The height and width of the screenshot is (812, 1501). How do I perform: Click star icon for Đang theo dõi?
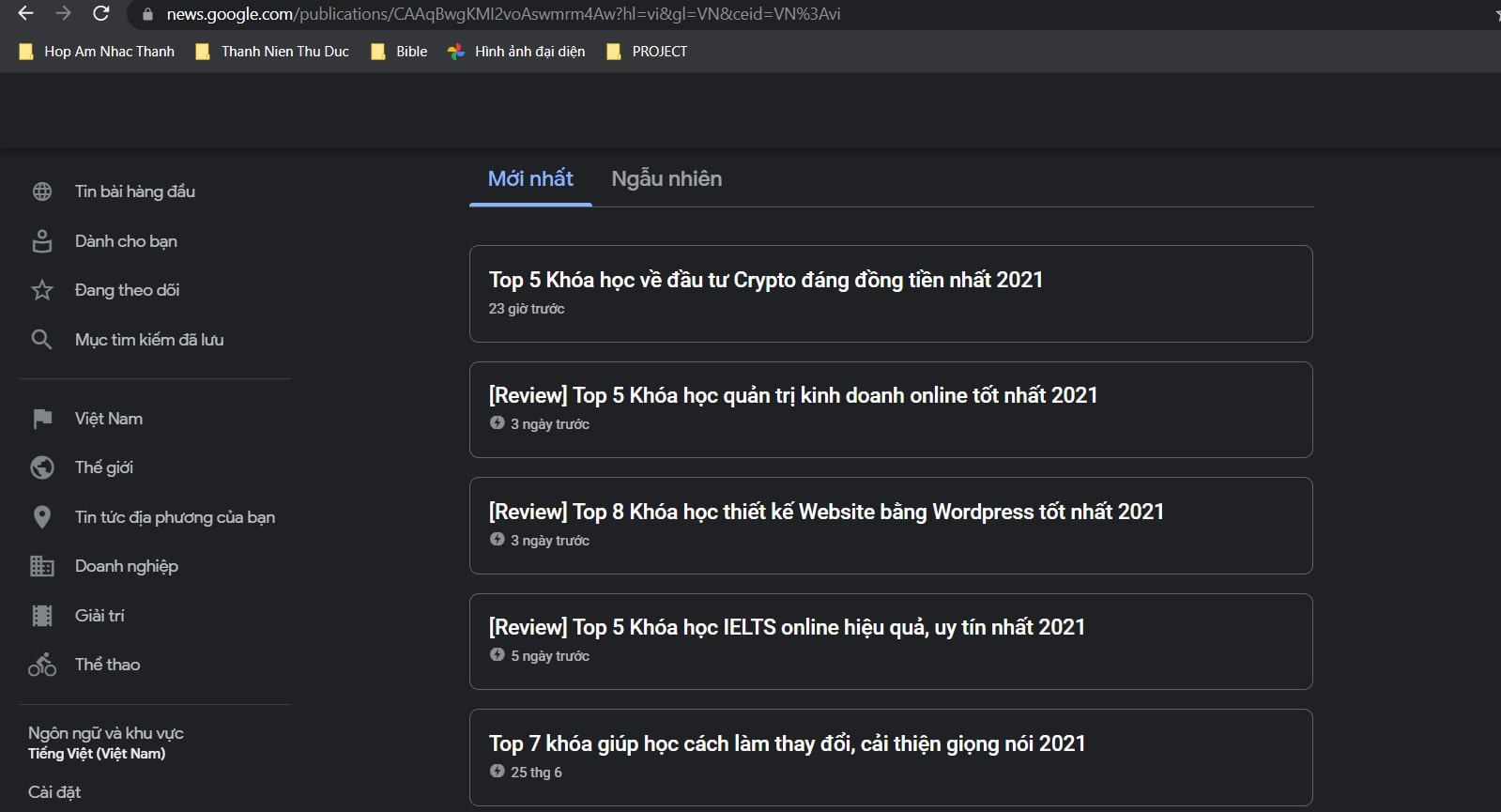click(x=42, y=290)
